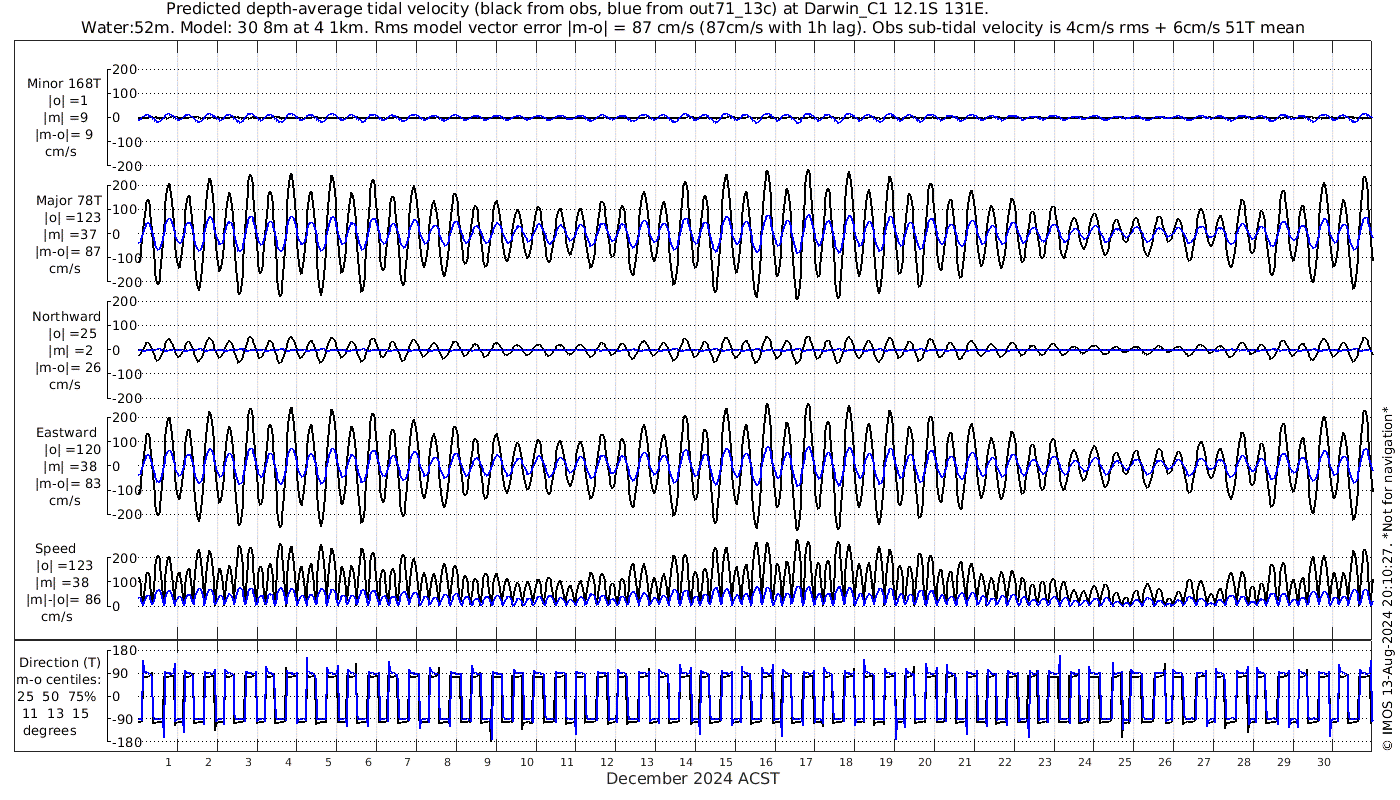Click the 'Direction (T)' panel label
The height and width of the screenshot is (800, 1400).
click(x=60, y=663)
